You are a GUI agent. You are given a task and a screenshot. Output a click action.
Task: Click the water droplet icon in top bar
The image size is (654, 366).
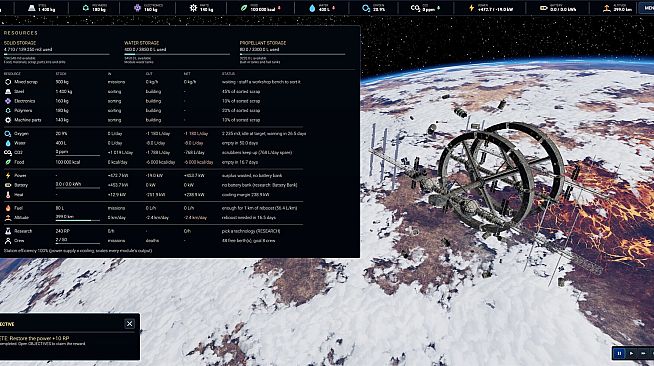click(312, 8)
